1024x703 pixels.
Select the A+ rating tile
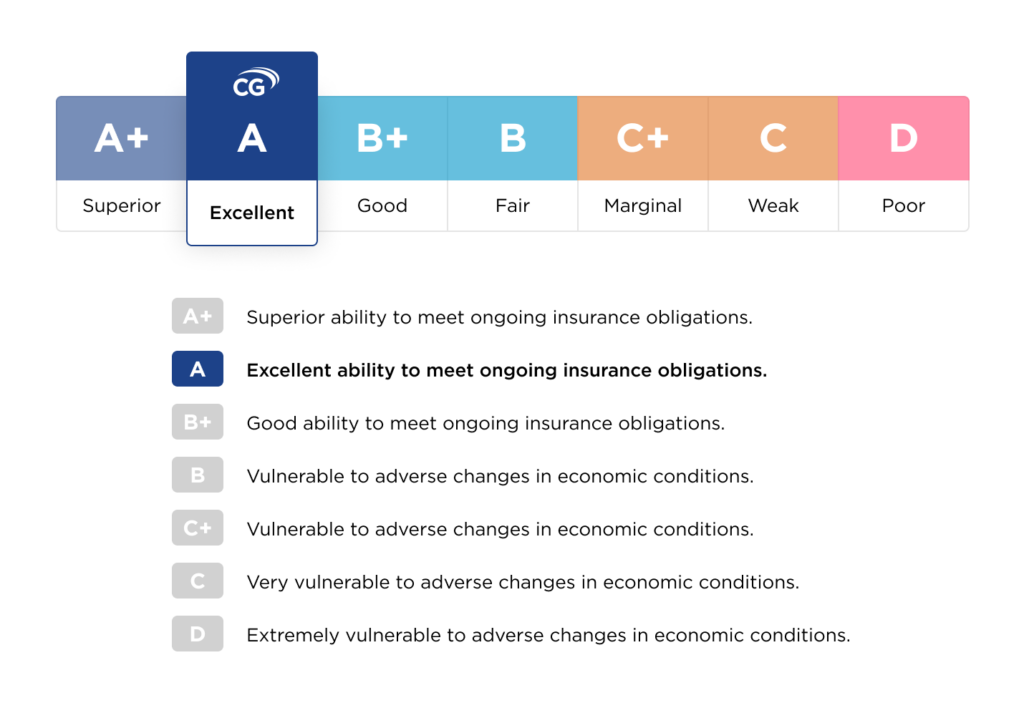tap(121, 139)
